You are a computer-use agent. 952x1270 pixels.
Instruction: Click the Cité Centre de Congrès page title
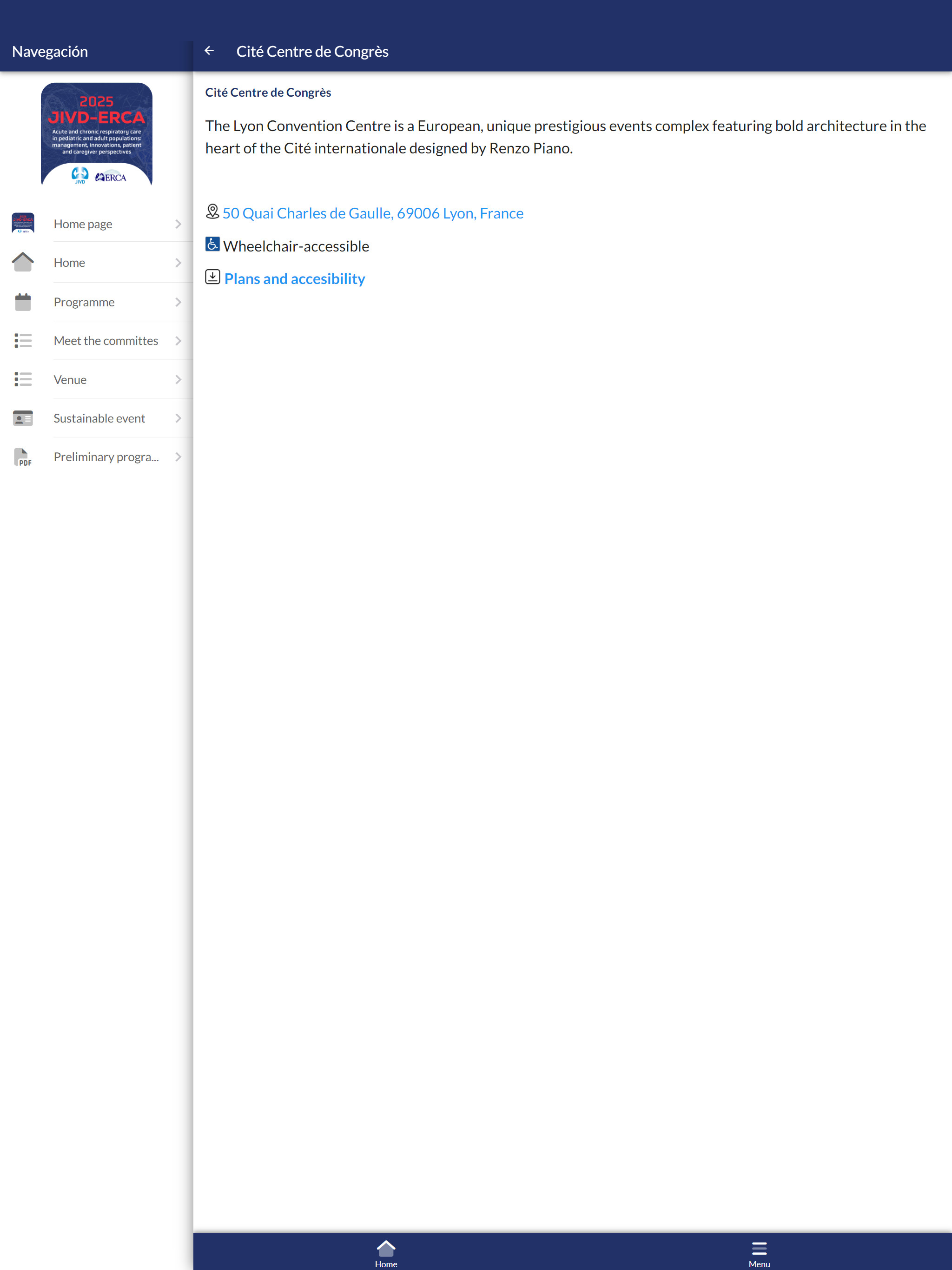click(312, 52)
